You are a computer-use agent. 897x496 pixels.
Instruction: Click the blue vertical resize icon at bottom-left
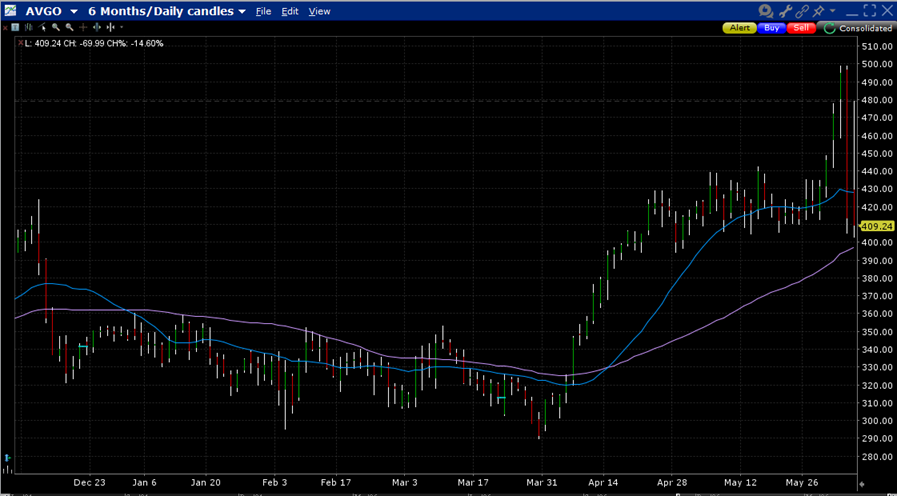tap(7, 458)
